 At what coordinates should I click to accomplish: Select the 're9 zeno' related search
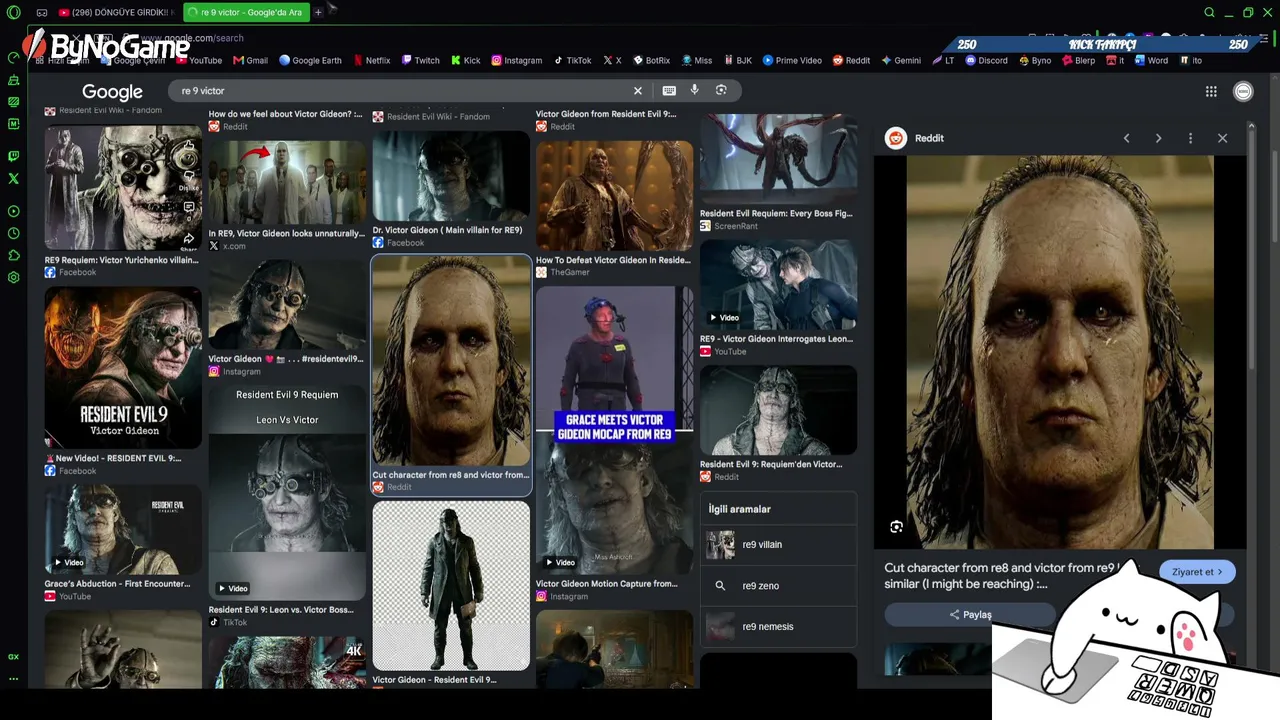(778, 586)
